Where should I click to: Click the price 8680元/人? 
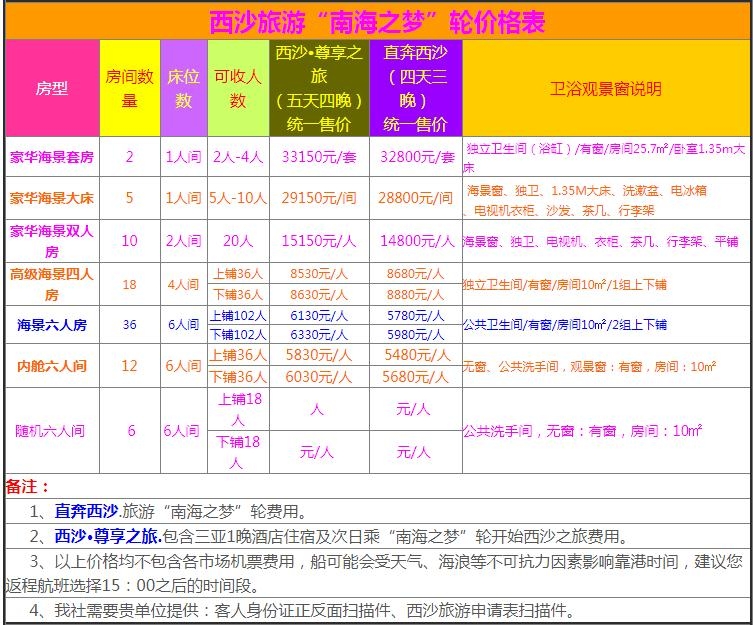pos(415,274)
